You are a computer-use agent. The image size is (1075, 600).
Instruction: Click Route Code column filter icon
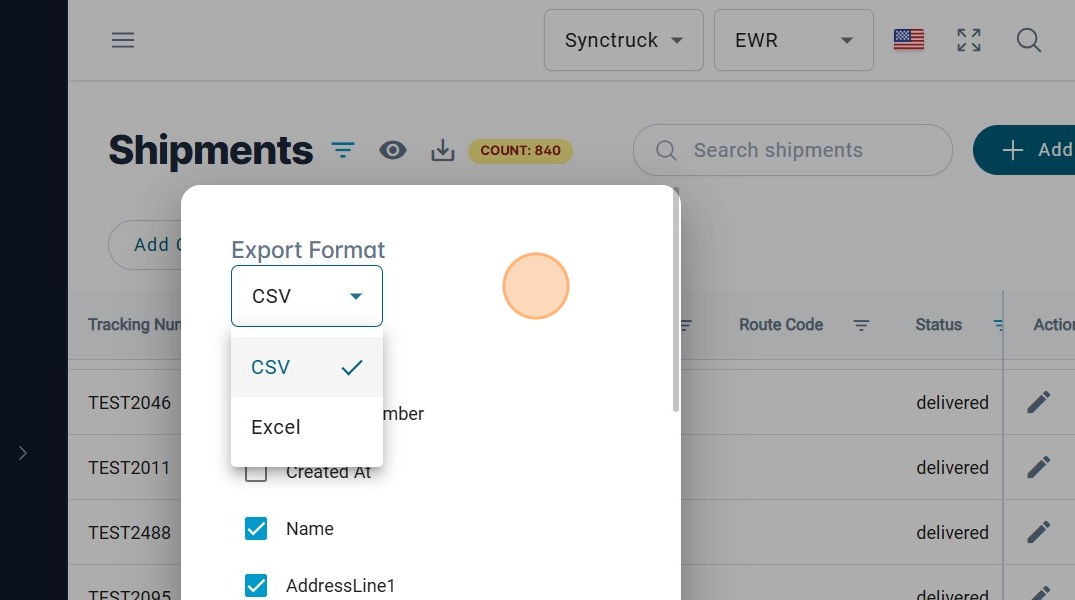[861, 325]
